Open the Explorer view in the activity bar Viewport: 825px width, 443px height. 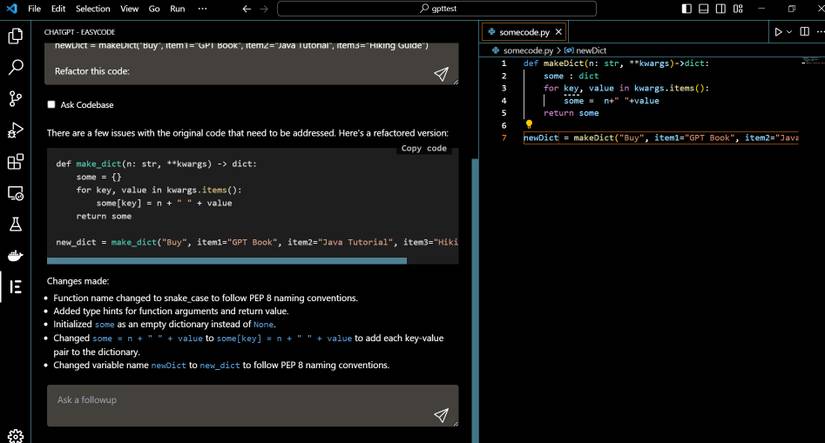[15, 36]
